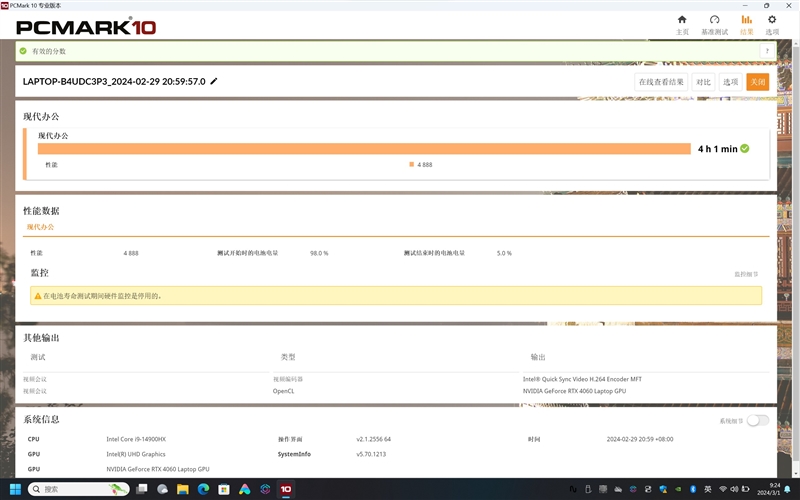Switch to the 结果 results tab
This screenshot has height=500, width=800.
(x=746, y=23)
